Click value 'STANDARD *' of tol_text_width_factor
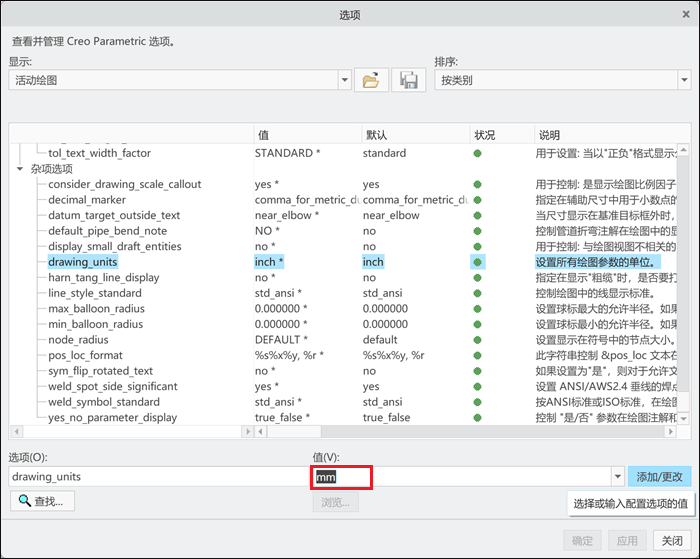Image resolution: width=700 pixels, height=559 pixels. point(288,153)
